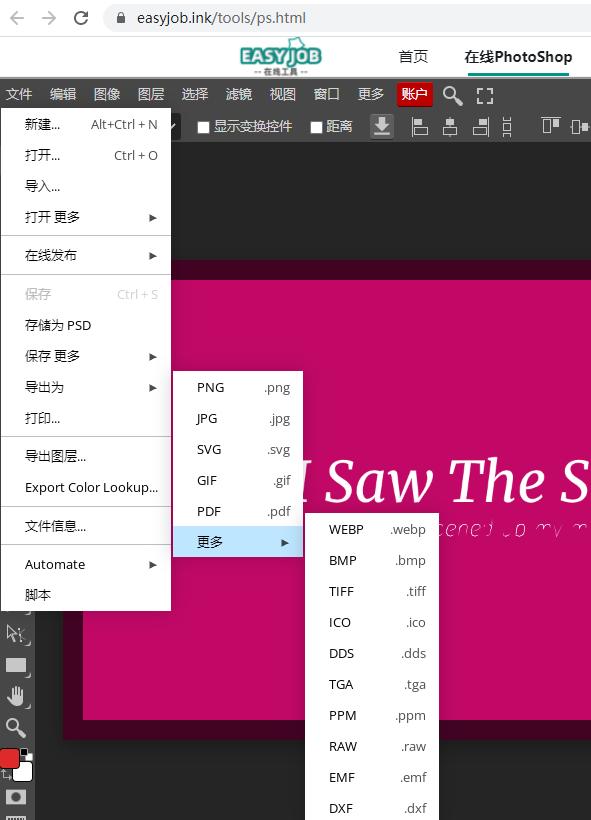Screen dimensions: 591x820
Task: Enable 显示变换控件 checkbox
Action: 203,127
